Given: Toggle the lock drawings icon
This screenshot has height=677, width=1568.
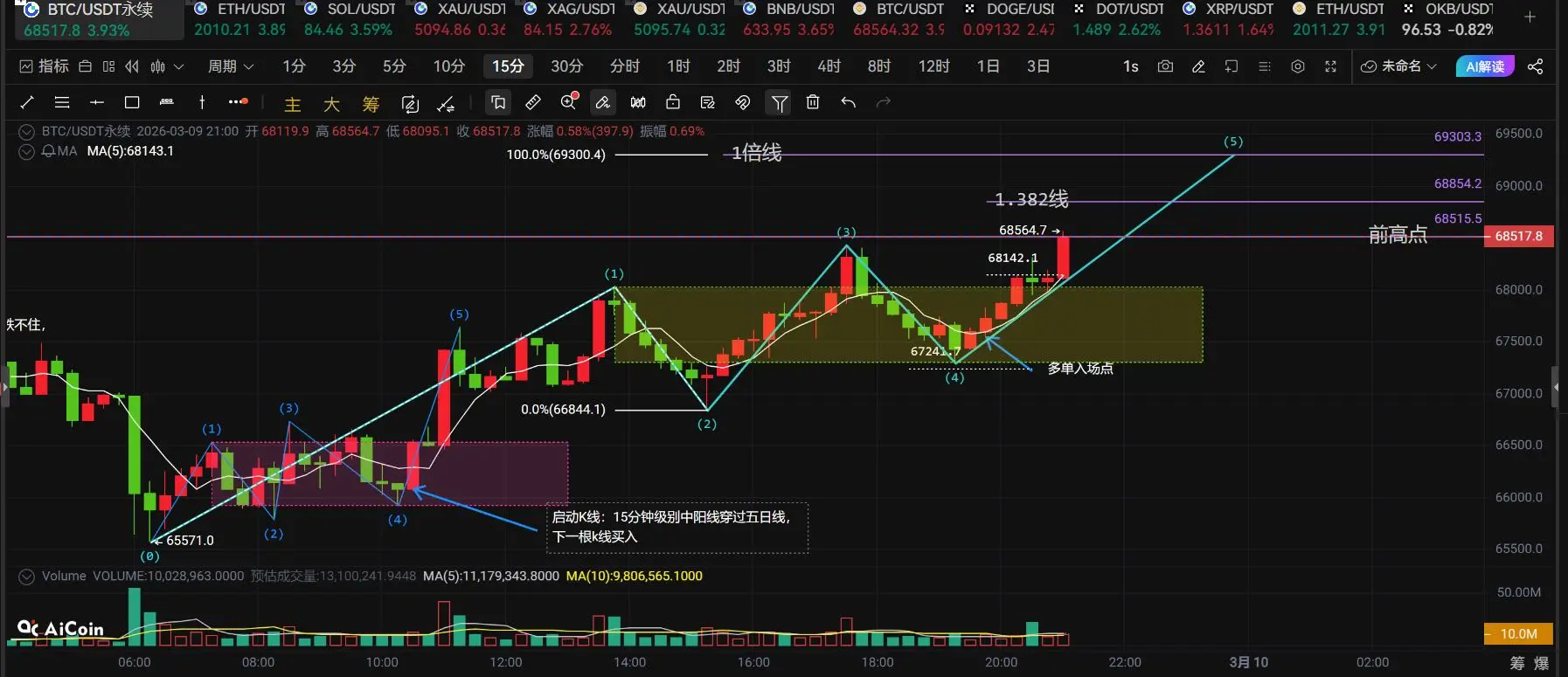Looking at the screenshot, I should (673, 102).
